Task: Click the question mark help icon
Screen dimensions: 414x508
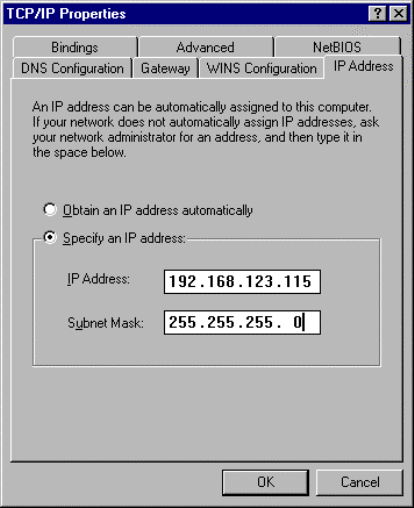Action: pyautogui.click(x=377, y=14)
